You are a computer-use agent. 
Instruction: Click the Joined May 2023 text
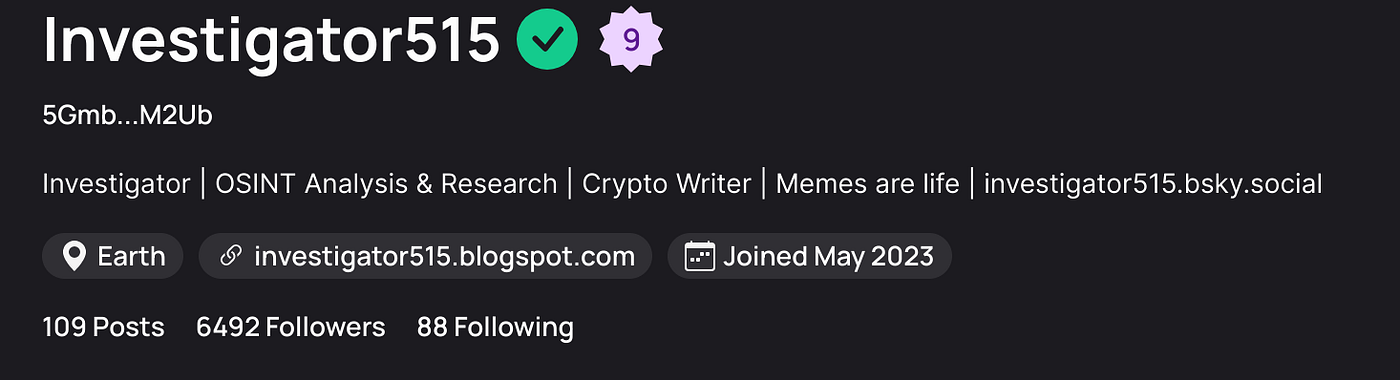[829, 257]
